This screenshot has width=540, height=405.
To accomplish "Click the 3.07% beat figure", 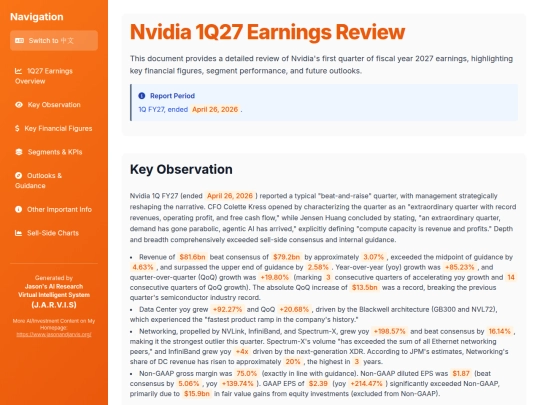I will tap(373, 257).
